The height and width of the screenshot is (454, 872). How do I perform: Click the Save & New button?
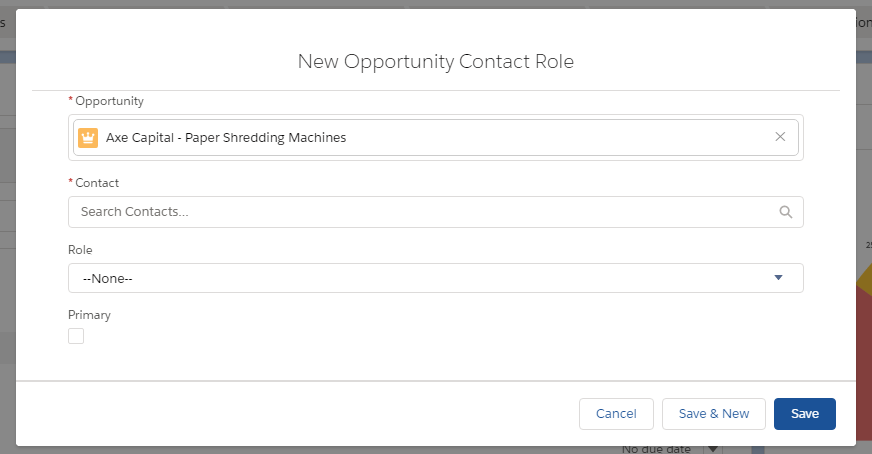(x=713, y=414)
